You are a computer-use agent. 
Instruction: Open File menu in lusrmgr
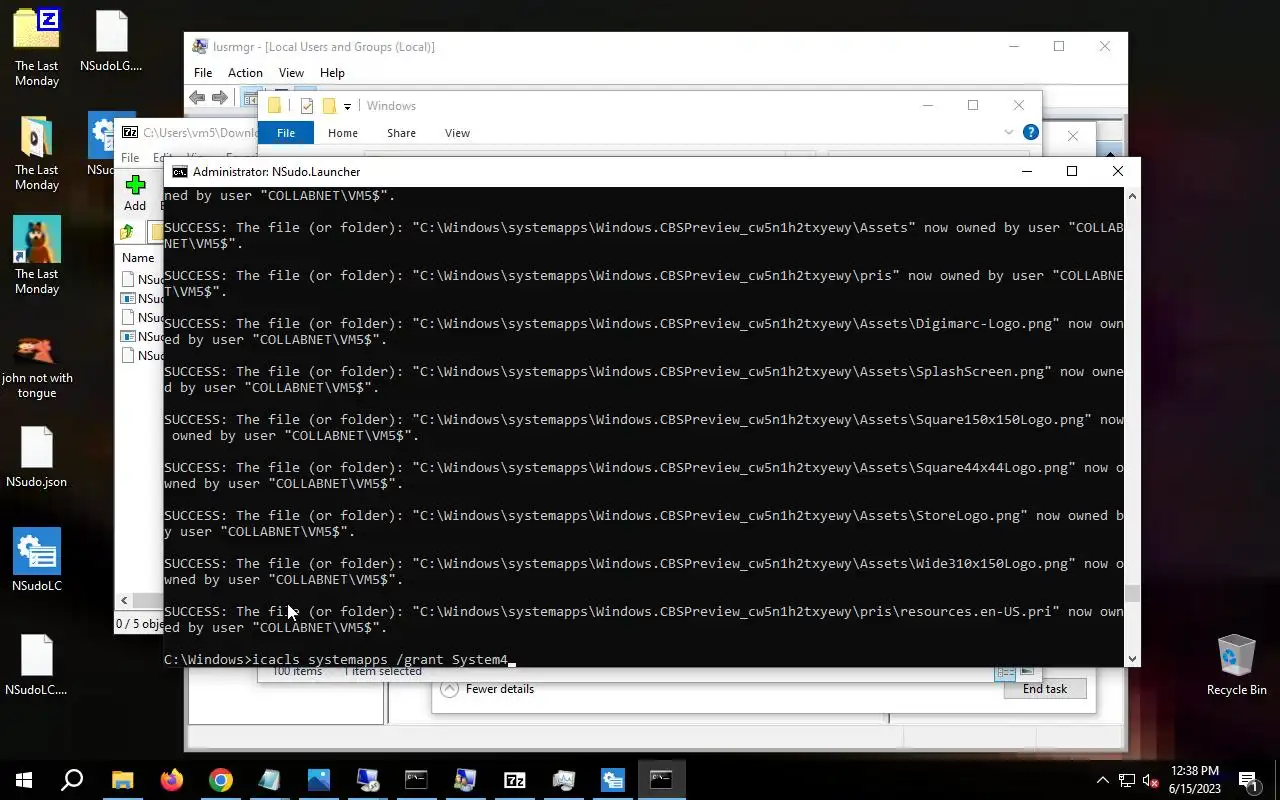tap(203, 72)
